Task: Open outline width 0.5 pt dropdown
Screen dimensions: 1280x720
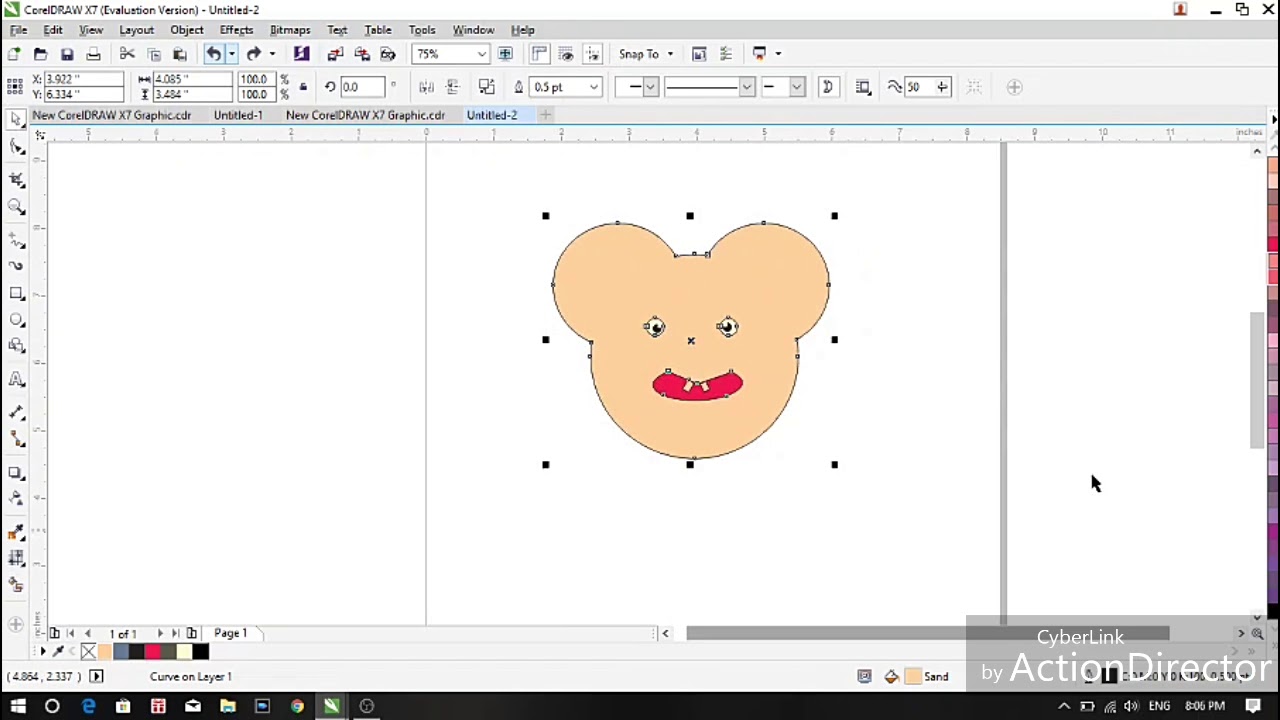Action: (593, 87)
